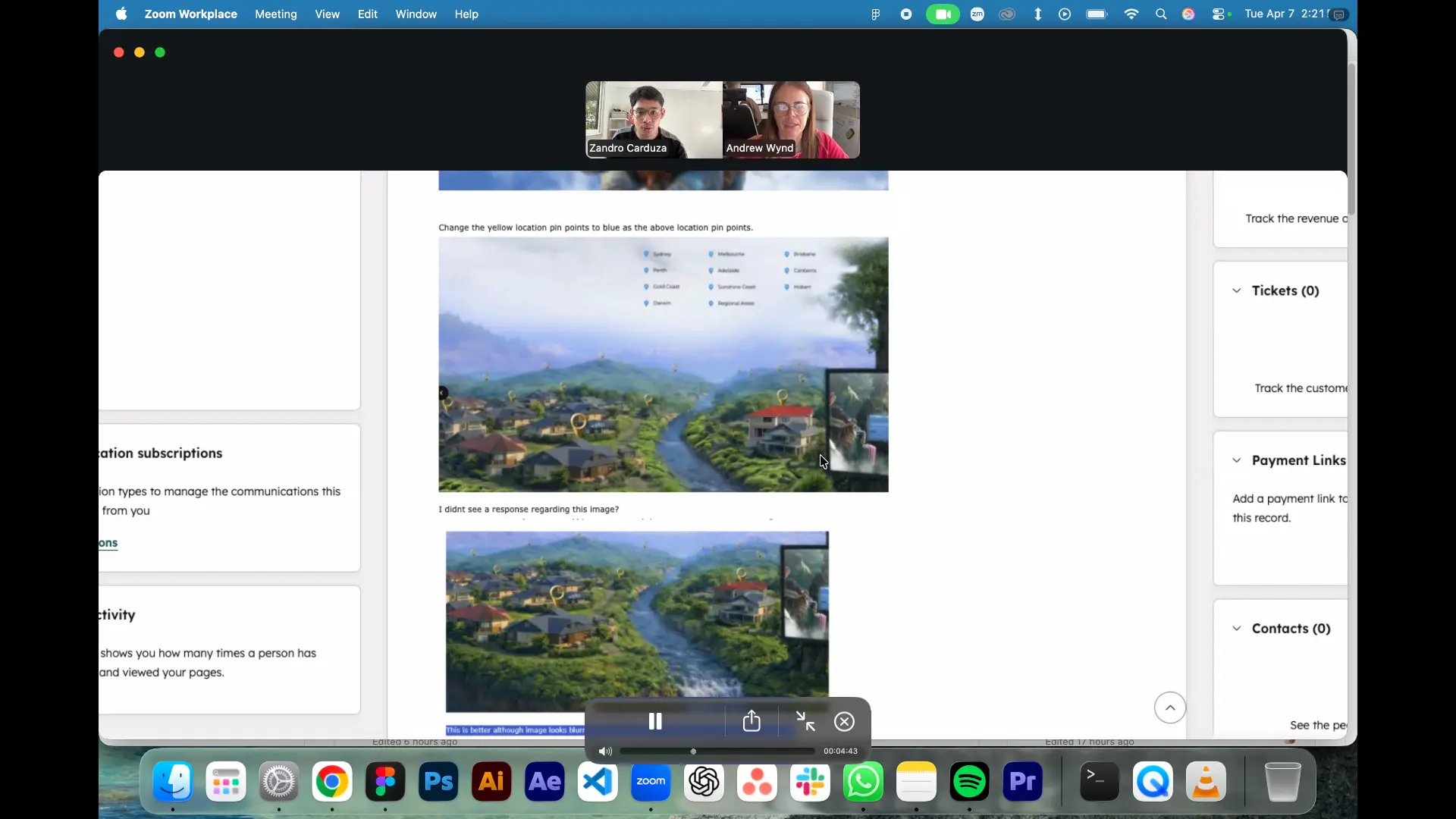
Task: Click the 'Change the yellow location pin points' sentence
Action: pyautogui.click(x=595, y=227)
